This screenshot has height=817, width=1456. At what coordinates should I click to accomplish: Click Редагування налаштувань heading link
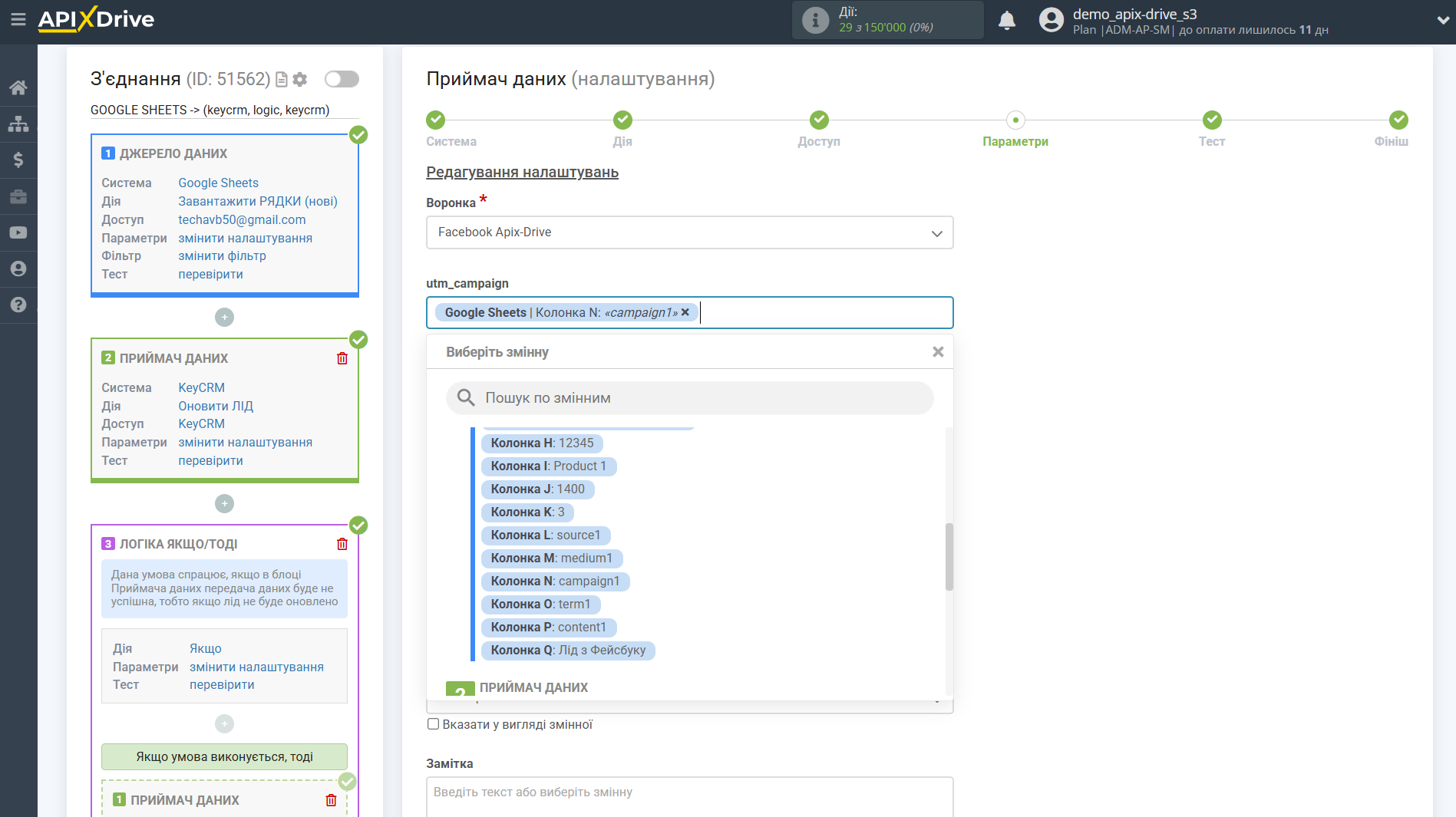tap(522, 172)
